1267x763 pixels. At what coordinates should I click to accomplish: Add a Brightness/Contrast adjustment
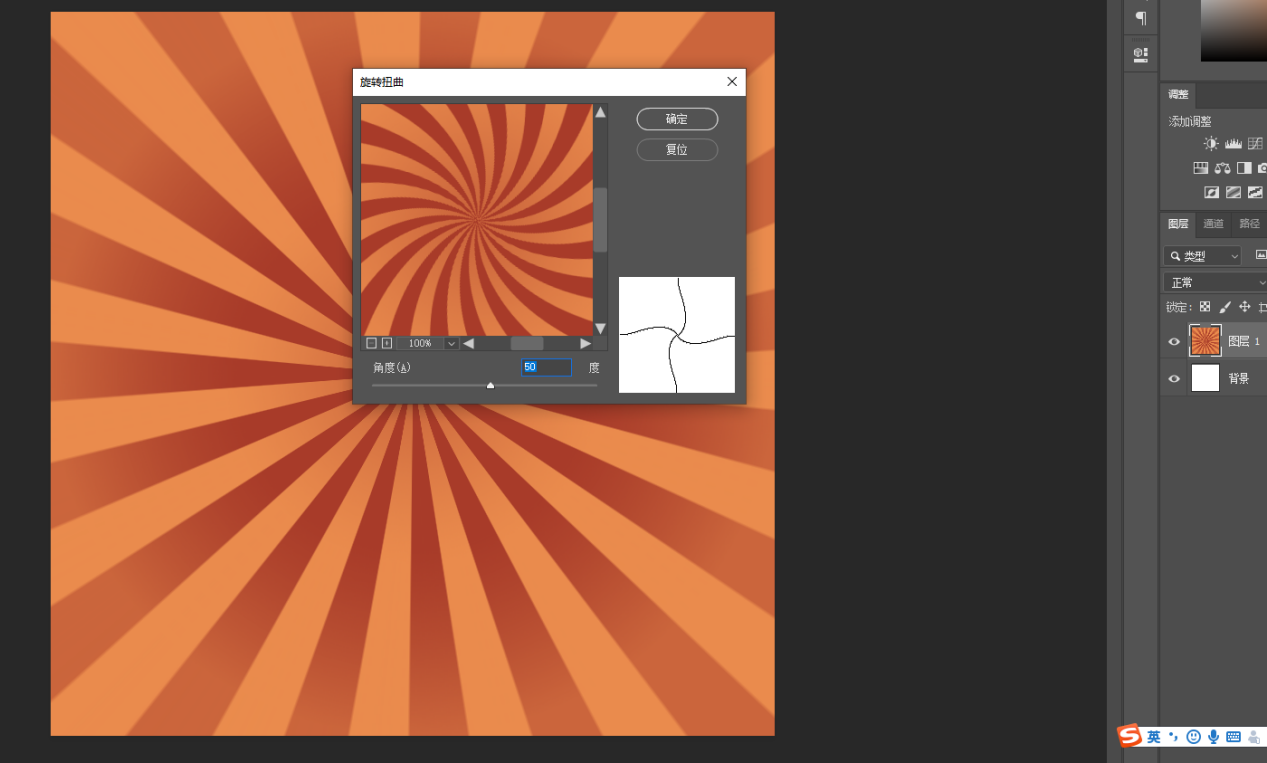point(1211,144)
